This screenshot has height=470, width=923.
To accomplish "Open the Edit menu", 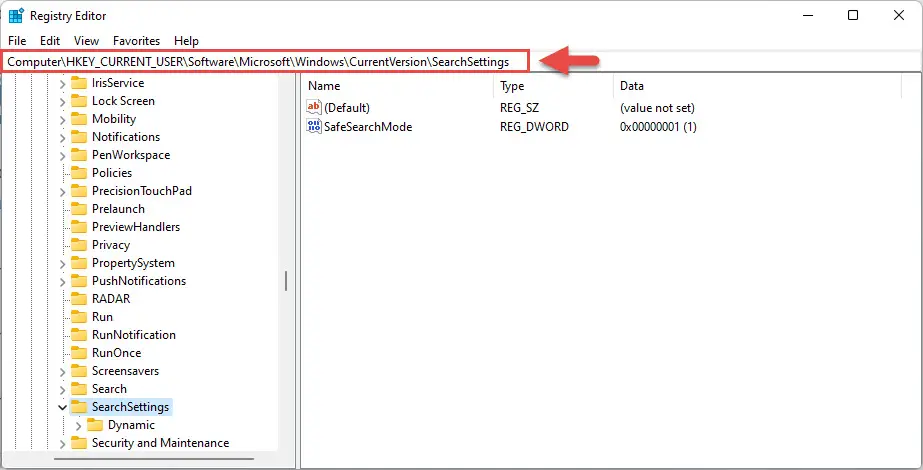I will [x=50, y=41].
